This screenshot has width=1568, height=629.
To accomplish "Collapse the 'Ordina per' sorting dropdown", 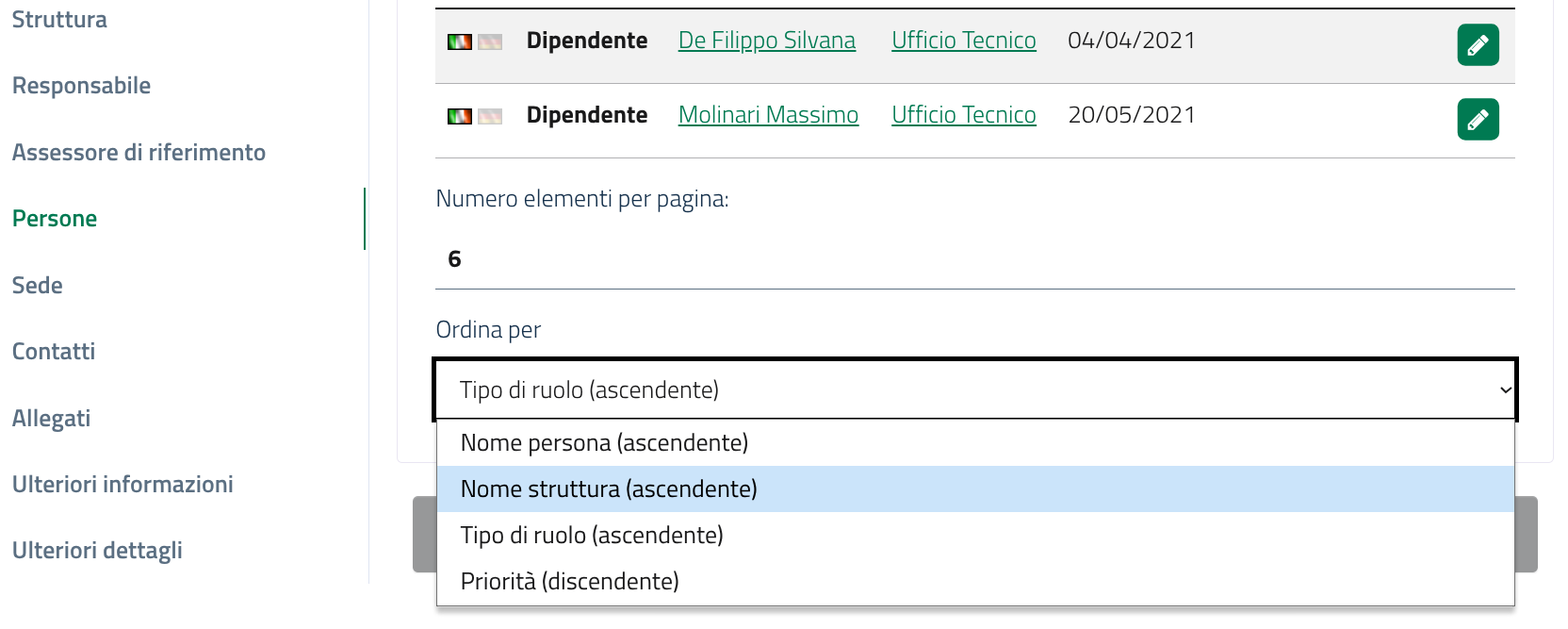I will point(974,389).
